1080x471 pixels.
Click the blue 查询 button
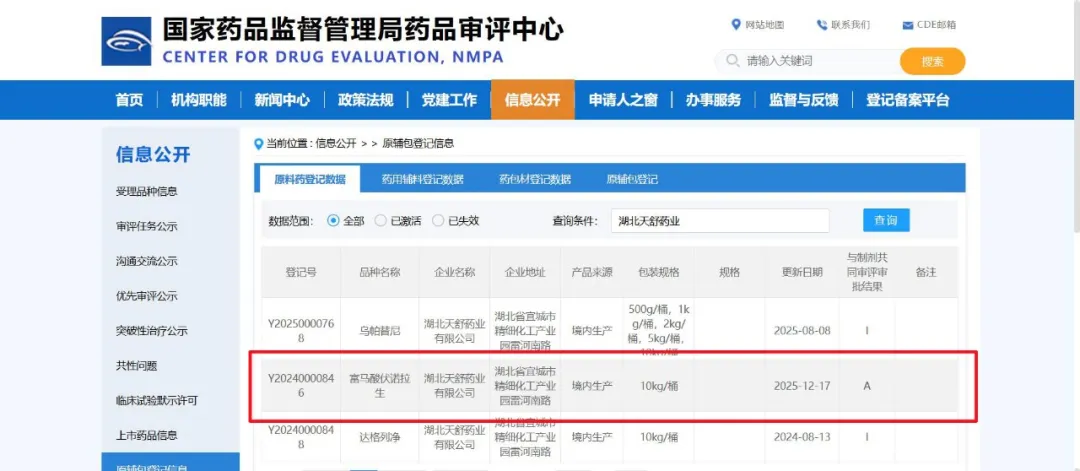tap(885, 220)
